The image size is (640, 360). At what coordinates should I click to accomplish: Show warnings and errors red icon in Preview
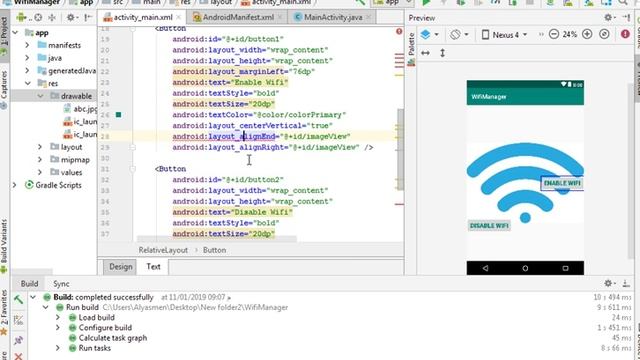pyautogui.click(x=625, y=35)
